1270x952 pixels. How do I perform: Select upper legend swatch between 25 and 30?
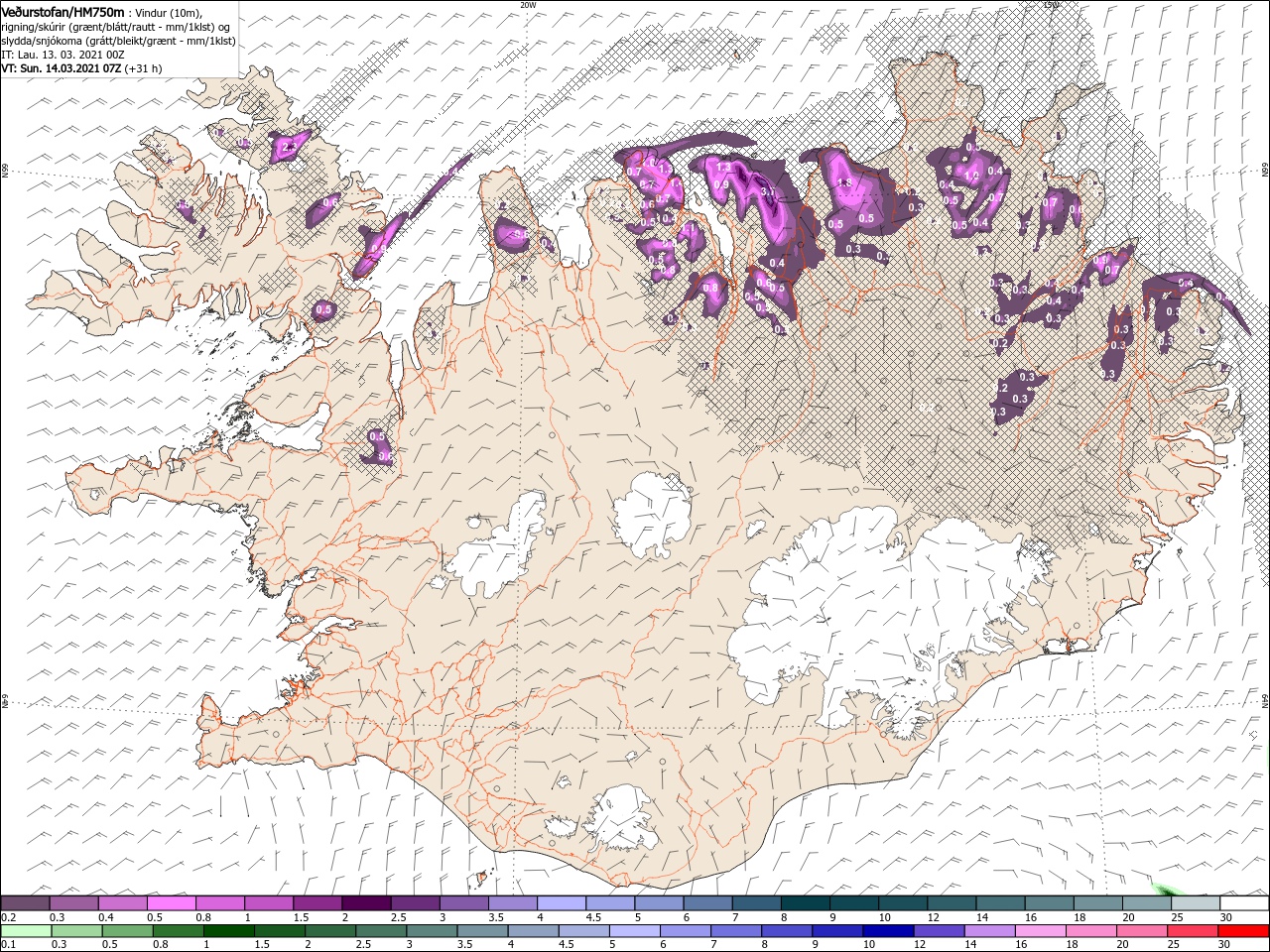tap(1196, 903)
